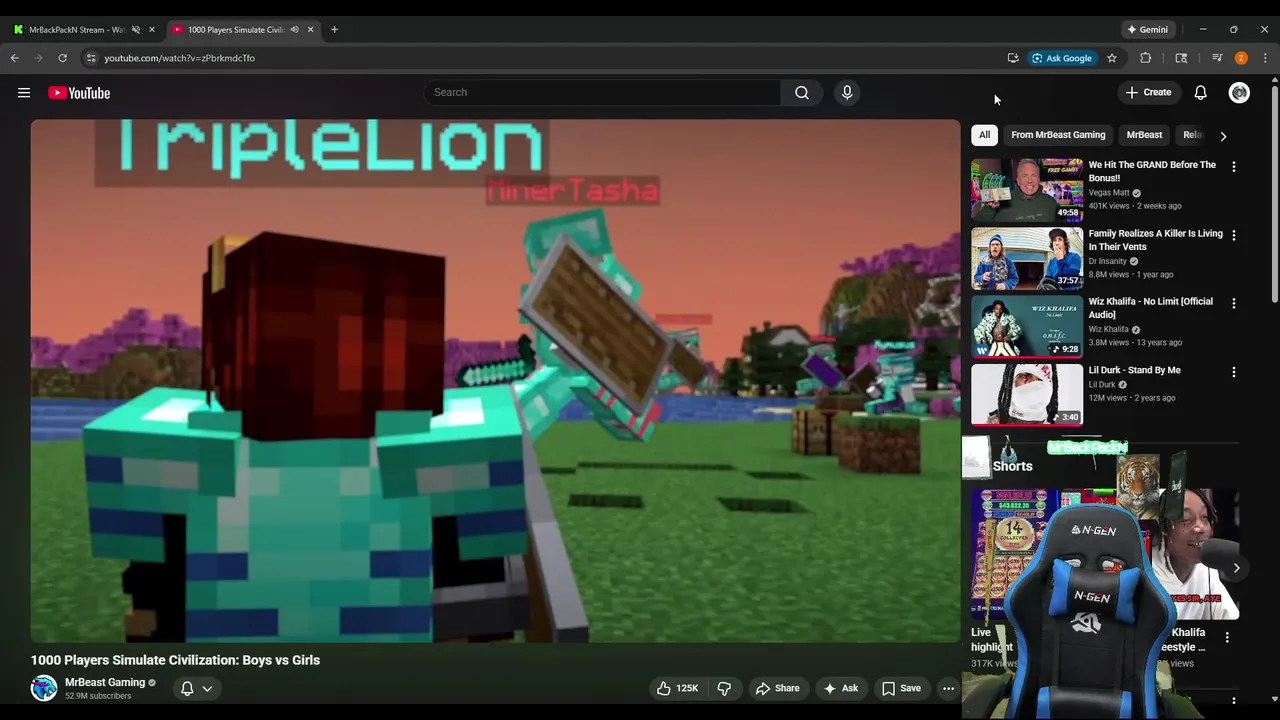The height and width of the screenshot is (720, 1280).
Task: Open Wiz Khalifa No Limit video title
Action: 1151,308
